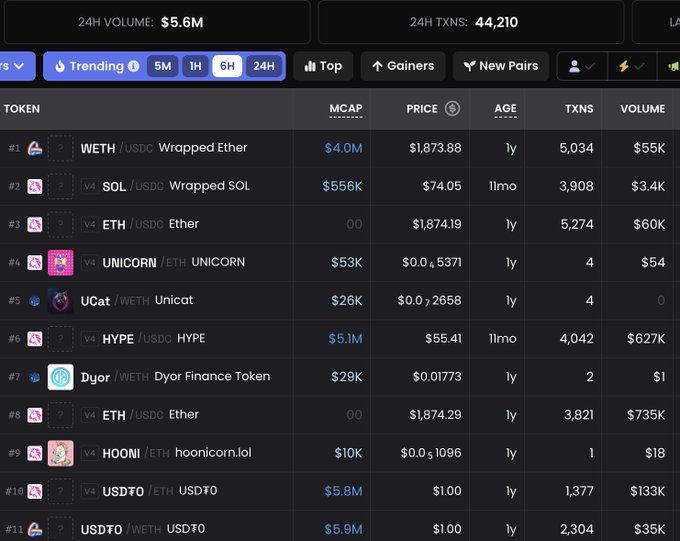This screenshot has width=680, height=541.
Task: Select the 5M trending timeframe
Action: (x=163, y=66)
